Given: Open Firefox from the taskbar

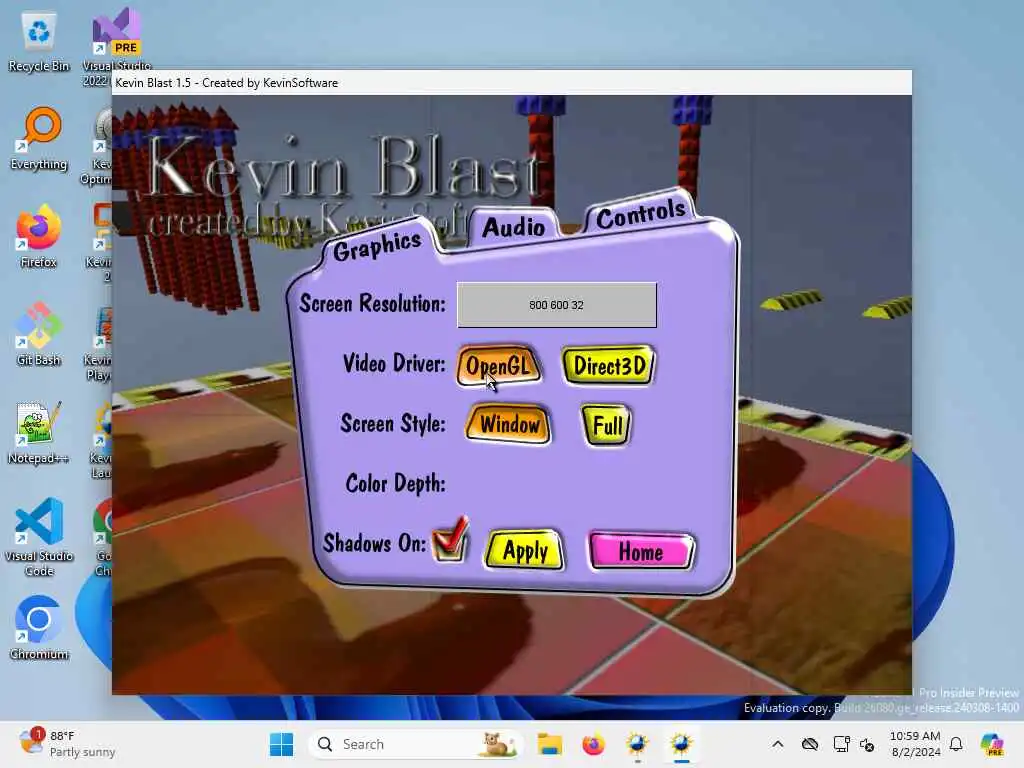Looking at the screenshot, I should point(594,744).
